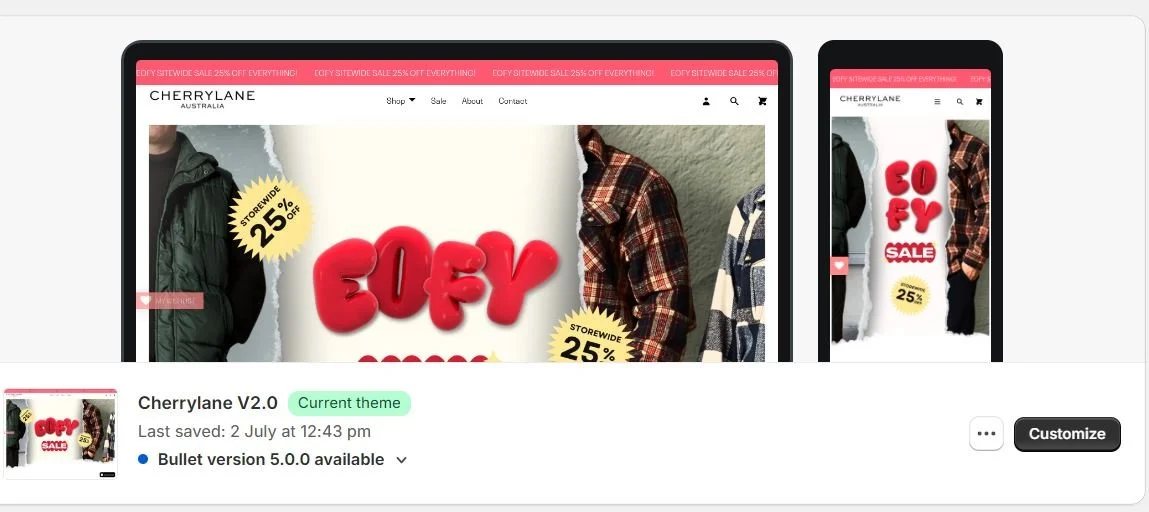
Task: Tap the hamburger menu icon in mobile preview
Action: tap(936, 102)
